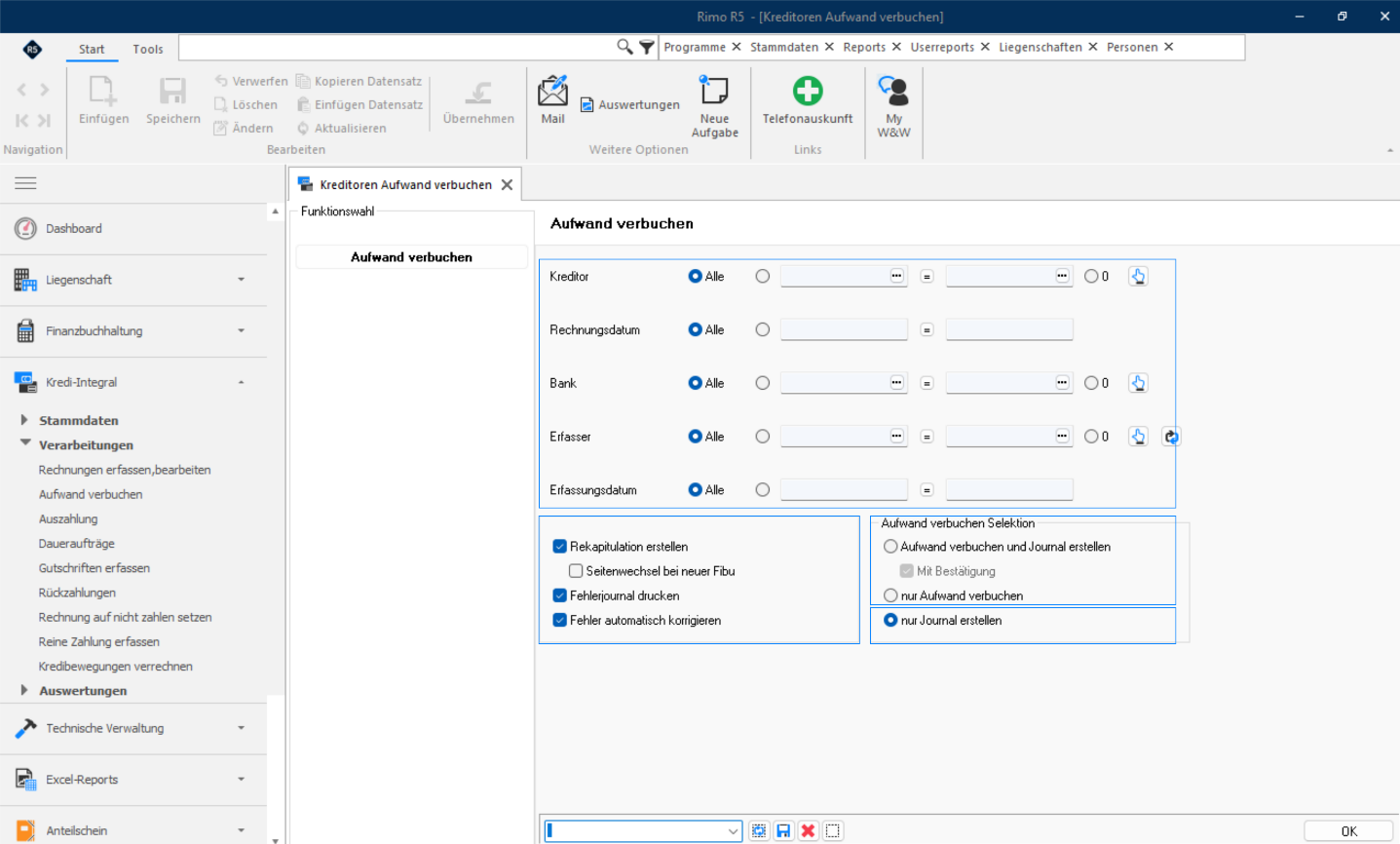The image size is (1400, 844).
Task: Toggle Rekapitulation erstellen checkbox
Action: tap(560, 547)
